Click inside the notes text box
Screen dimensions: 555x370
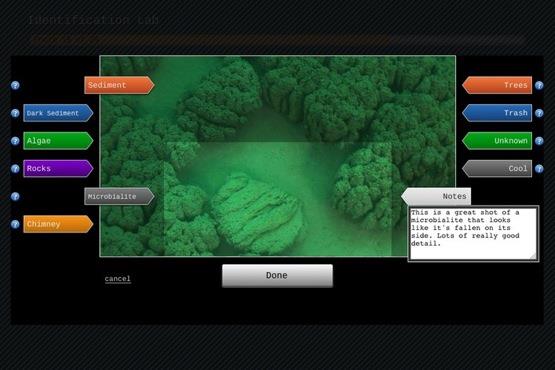473,234
